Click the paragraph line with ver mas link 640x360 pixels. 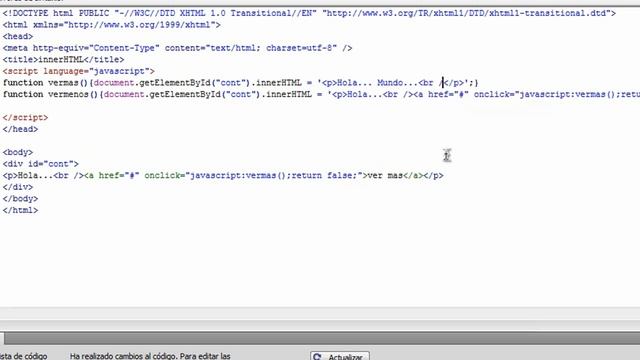[223, 176]
